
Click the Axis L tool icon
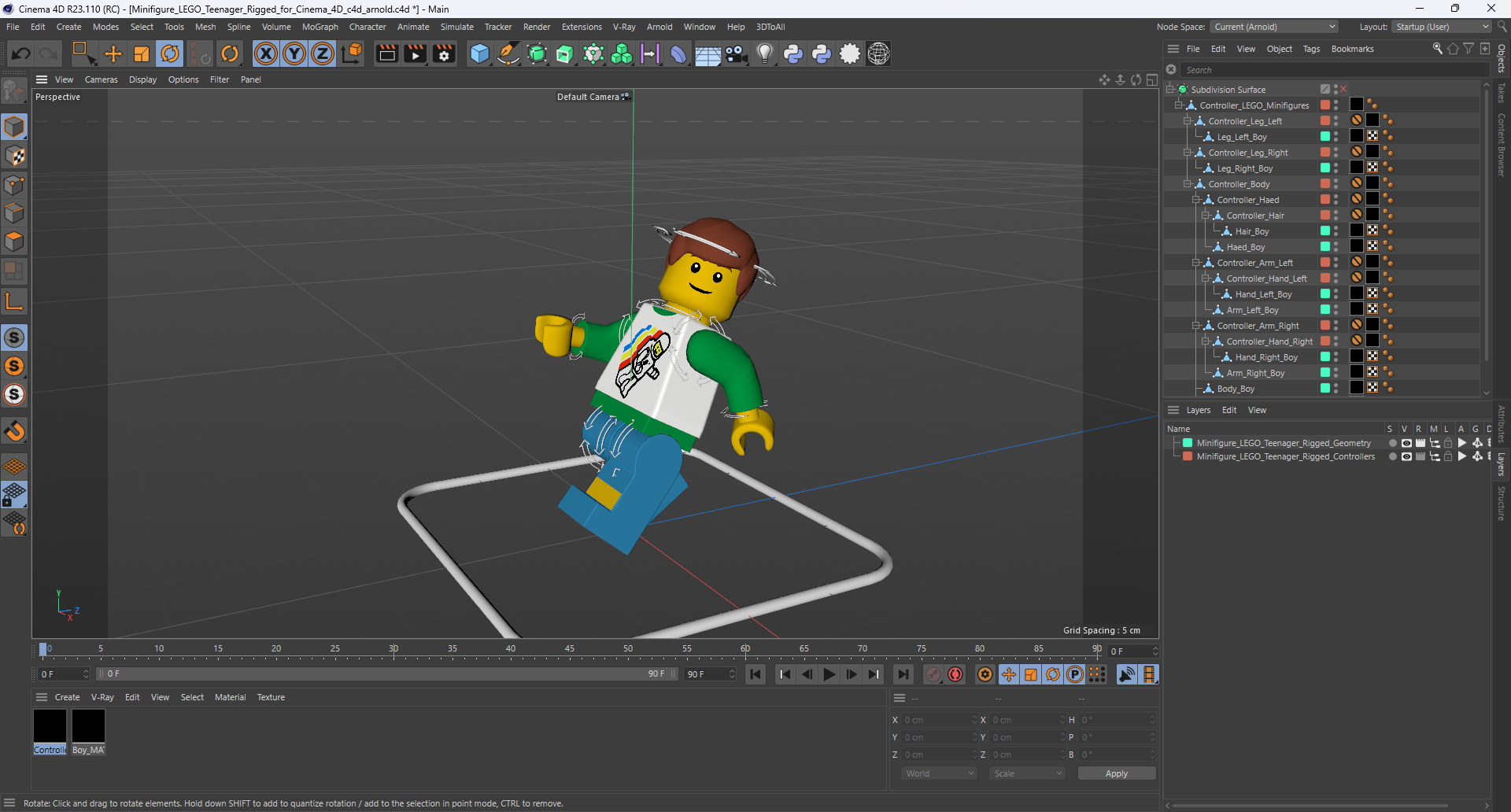point(14,301)
